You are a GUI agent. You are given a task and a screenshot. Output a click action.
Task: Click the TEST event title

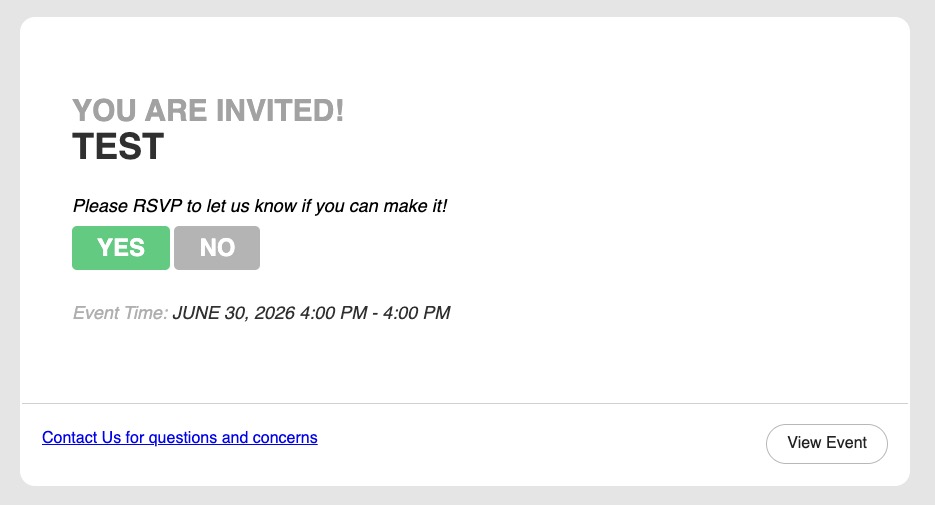[x=118, y=147]
